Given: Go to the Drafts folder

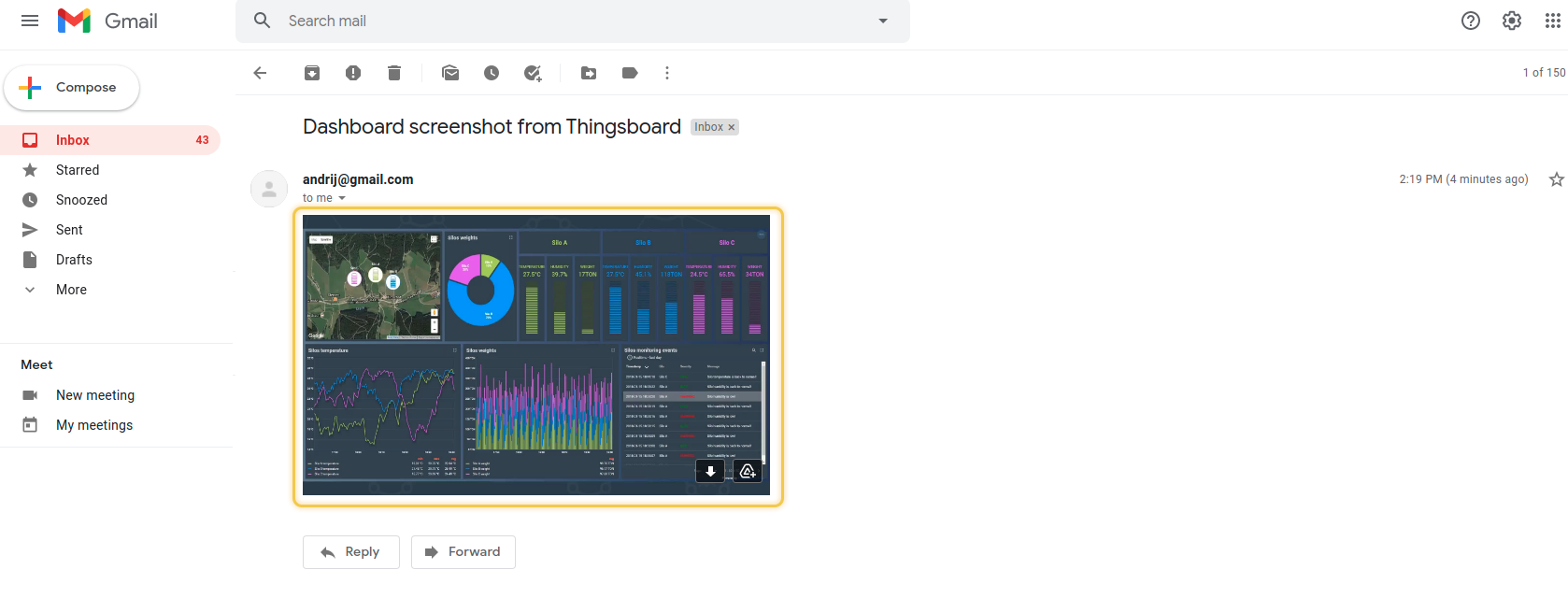Looking at the screenshot, I should click(x=74, y=260).
